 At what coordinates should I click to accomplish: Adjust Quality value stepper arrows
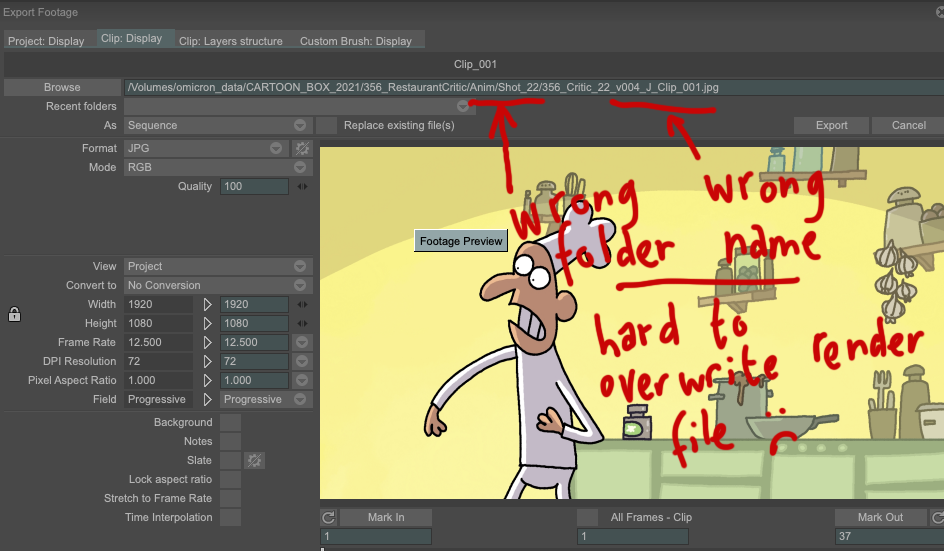tap(302, 187)
